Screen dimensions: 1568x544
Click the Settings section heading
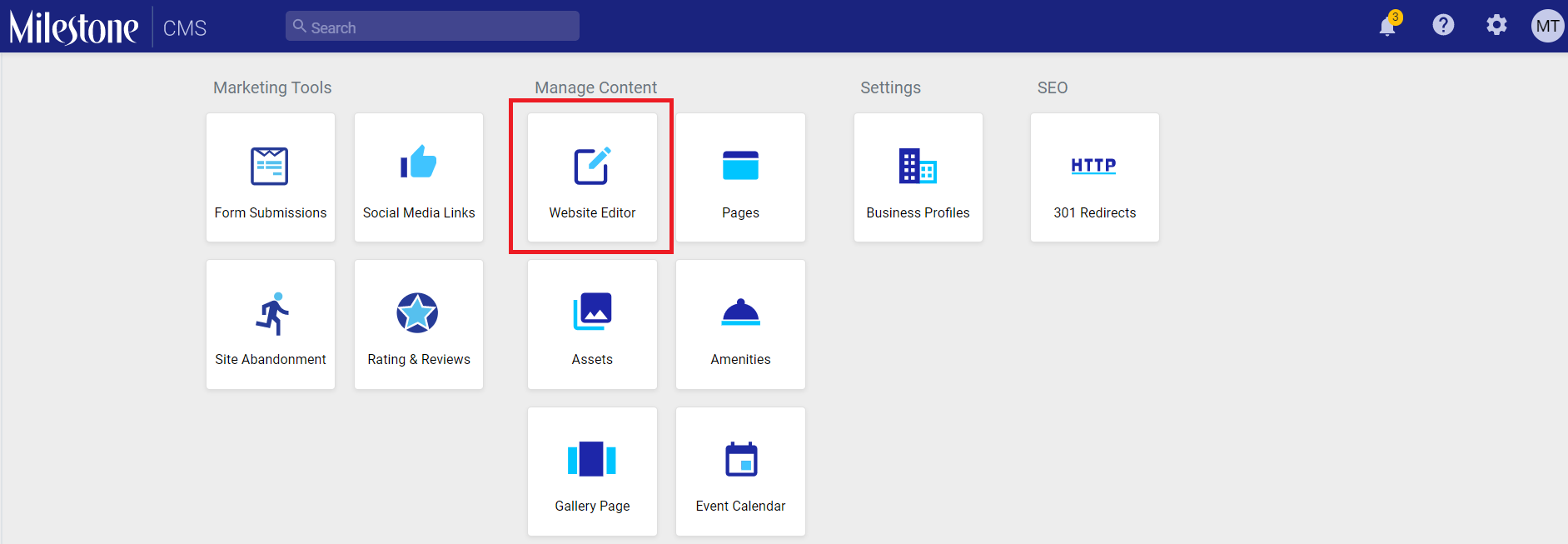[x=890, y=87]
